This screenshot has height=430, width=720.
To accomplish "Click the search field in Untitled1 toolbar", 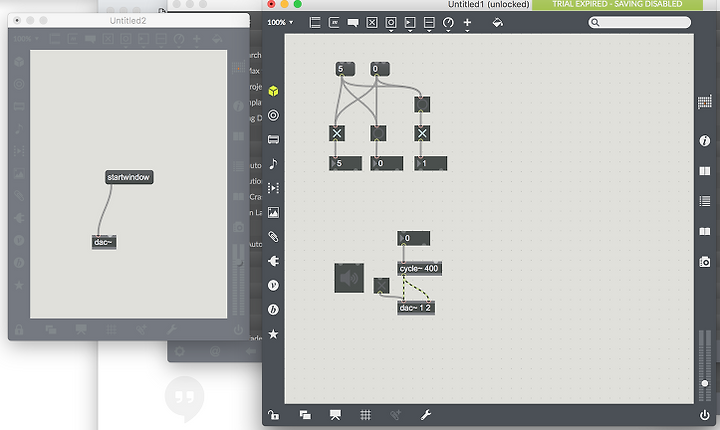I will point(640,22).
